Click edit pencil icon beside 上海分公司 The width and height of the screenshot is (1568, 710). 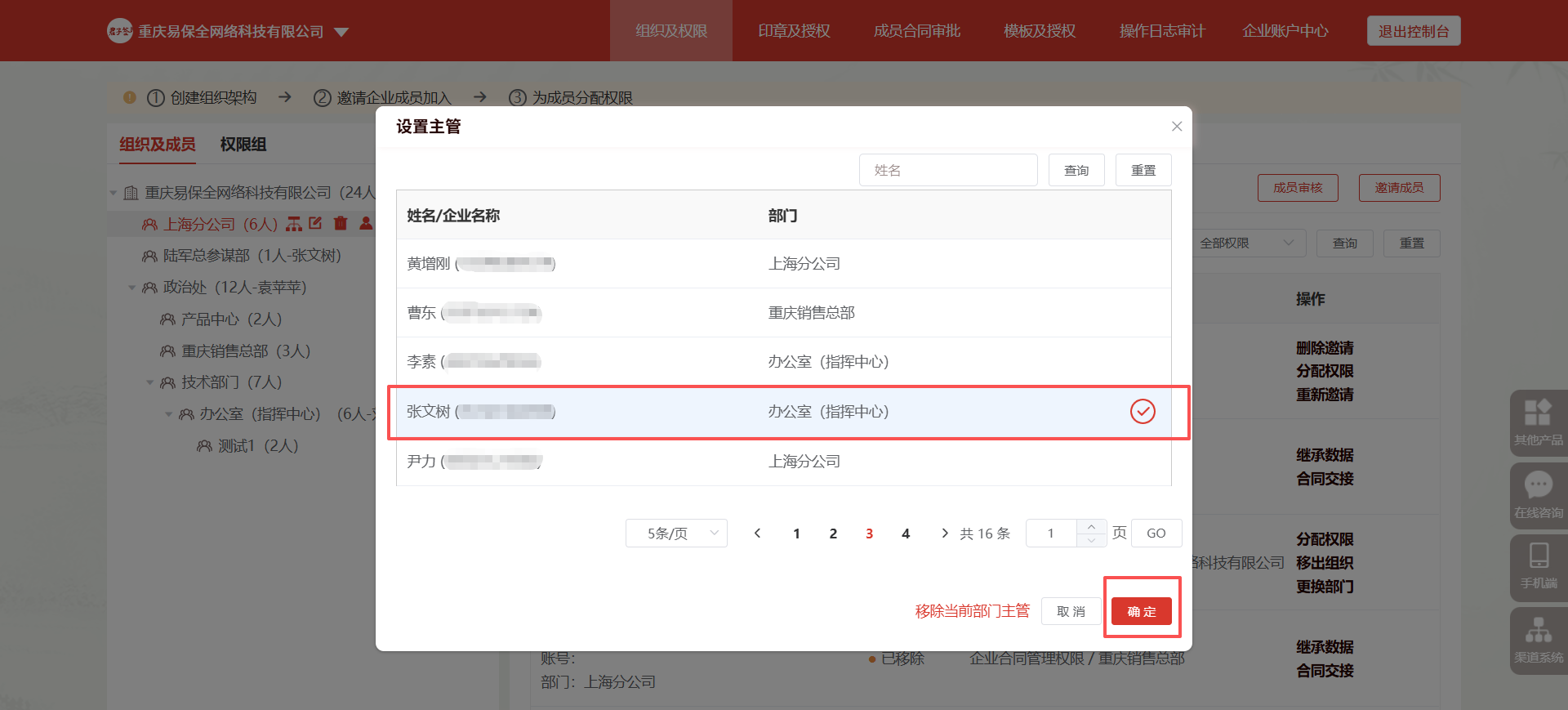(x=316, y=223)
